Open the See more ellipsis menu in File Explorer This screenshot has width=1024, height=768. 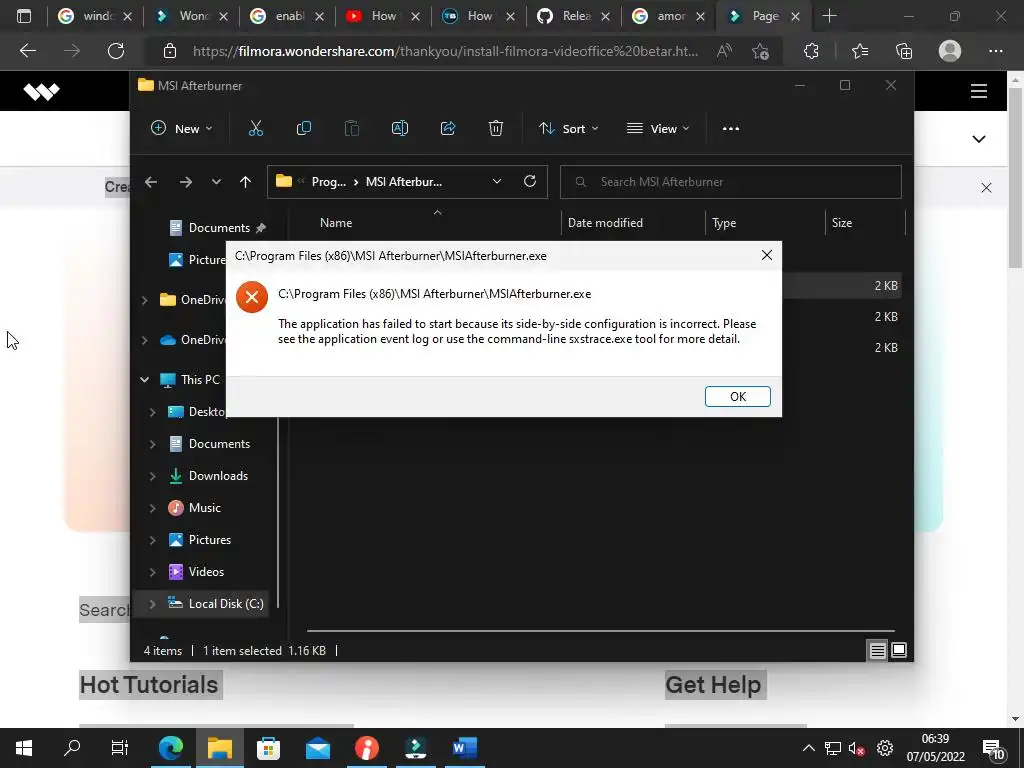point(731,129)
